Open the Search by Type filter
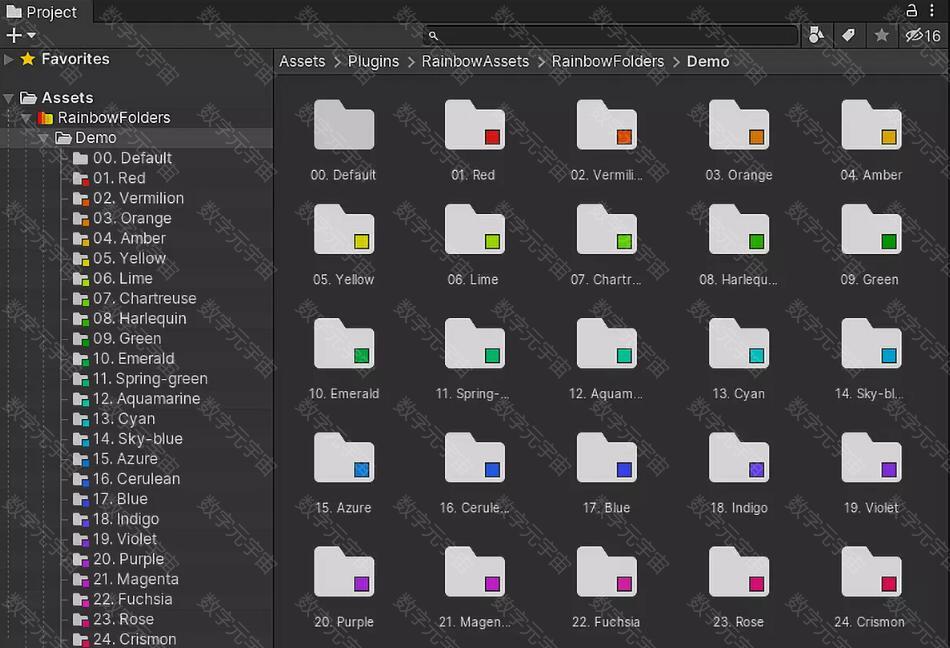 (816, 36)
